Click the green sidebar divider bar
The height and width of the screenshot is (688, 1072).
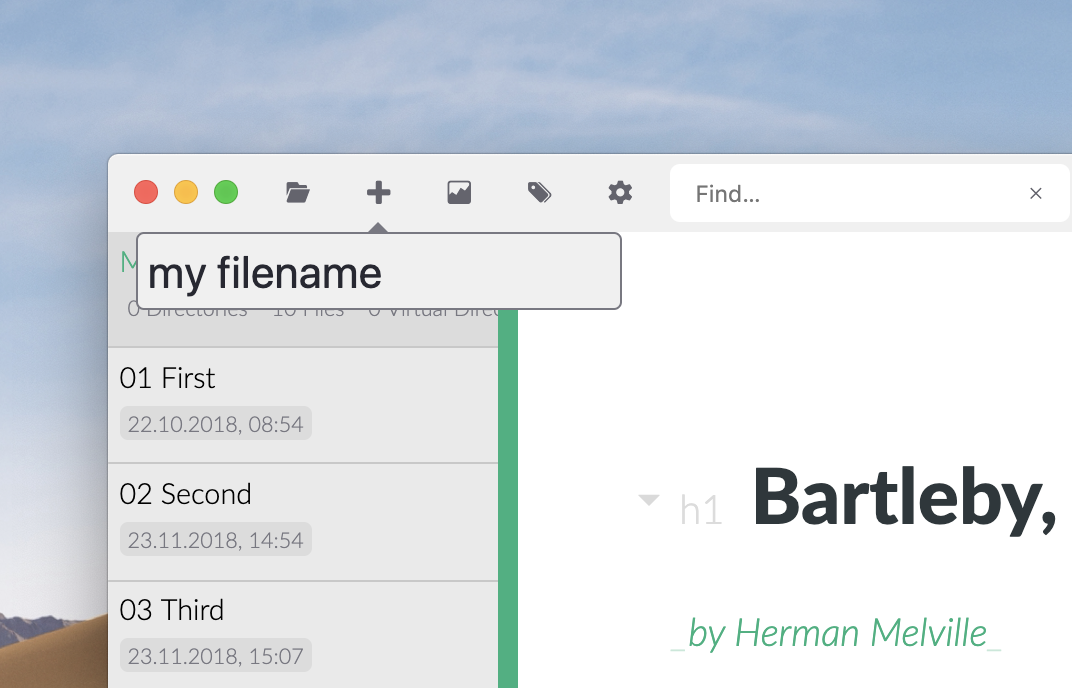tap(508, 500)
